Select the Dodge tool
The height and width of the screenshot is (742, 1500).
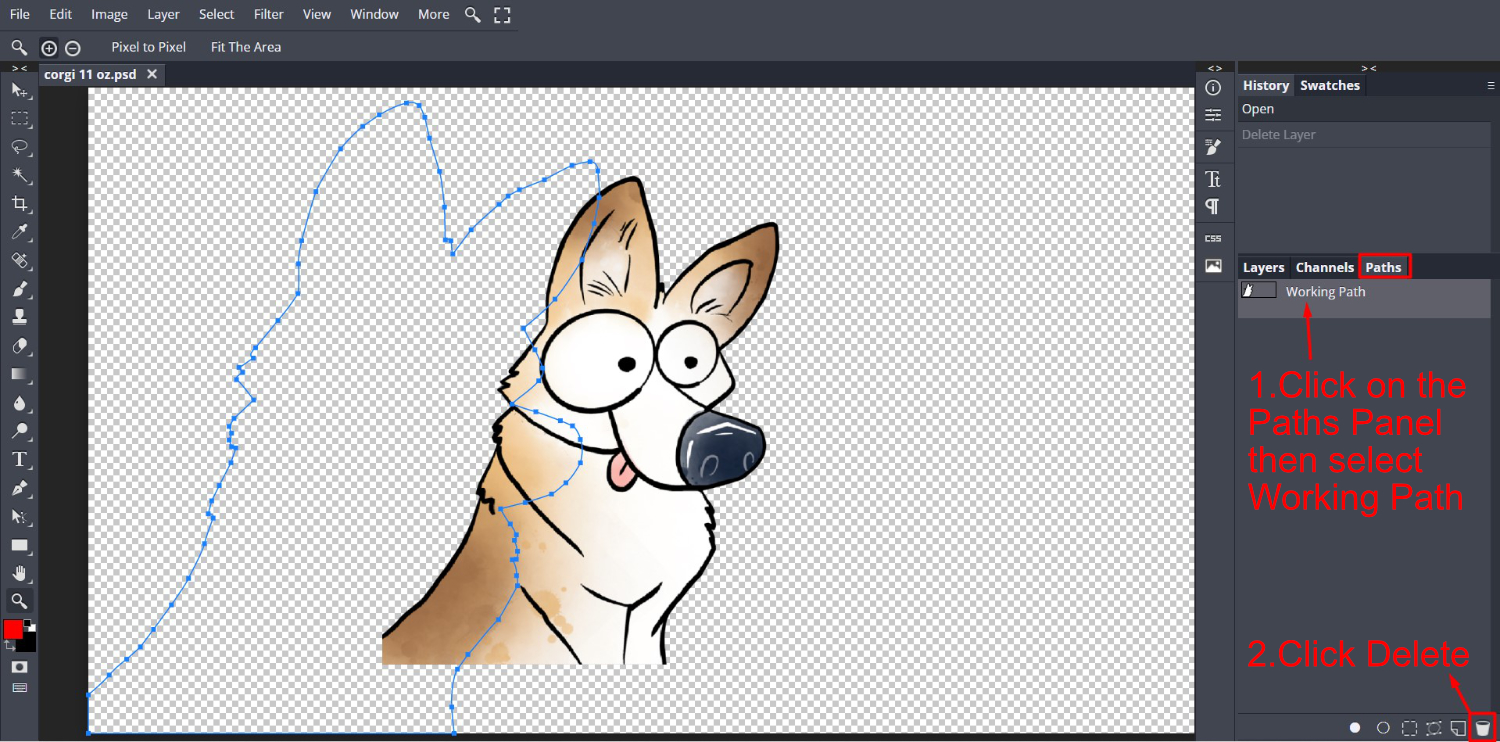tap(19, 431)
